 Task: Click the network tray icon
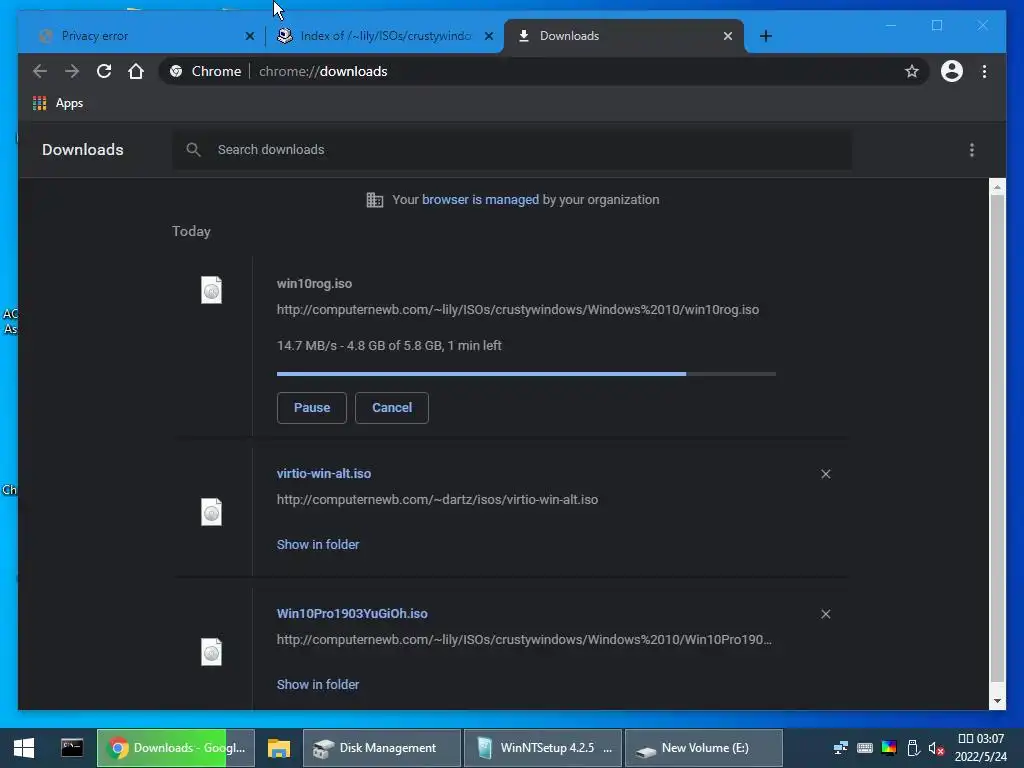point(840,748)
